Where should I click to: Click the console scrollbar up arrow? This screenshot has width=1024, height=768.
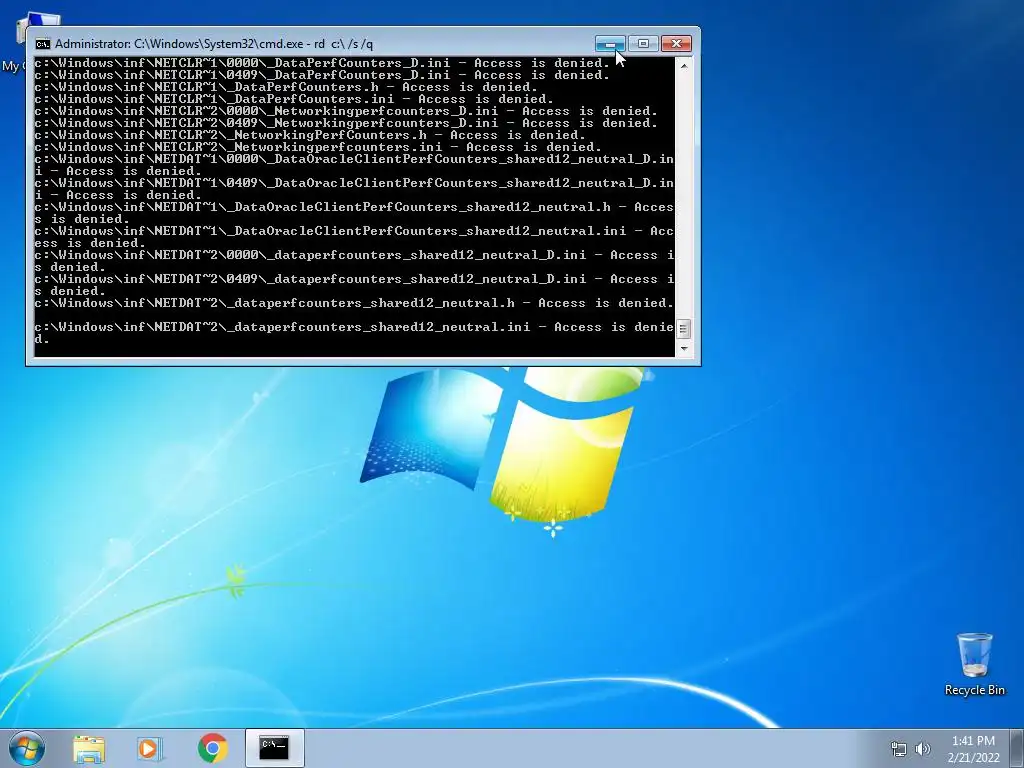tap(683, 65)
